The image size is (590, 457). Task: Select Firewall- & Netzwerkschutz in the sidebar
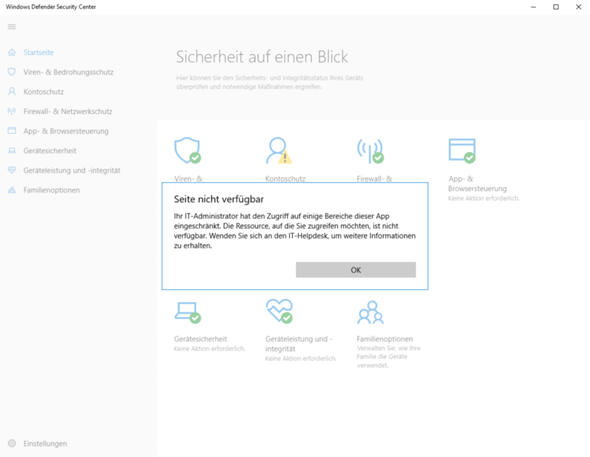(68, 111)
